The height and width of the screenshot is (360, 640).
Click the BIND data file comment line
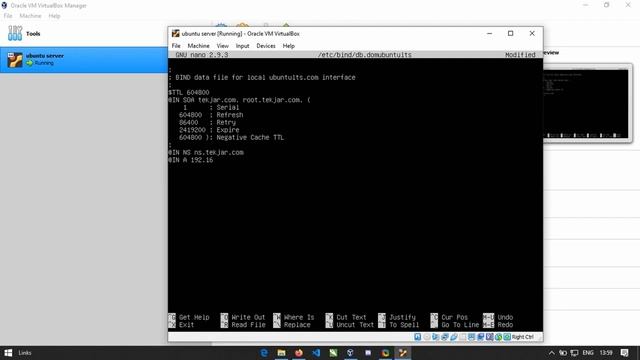click(x=262, y=78)
